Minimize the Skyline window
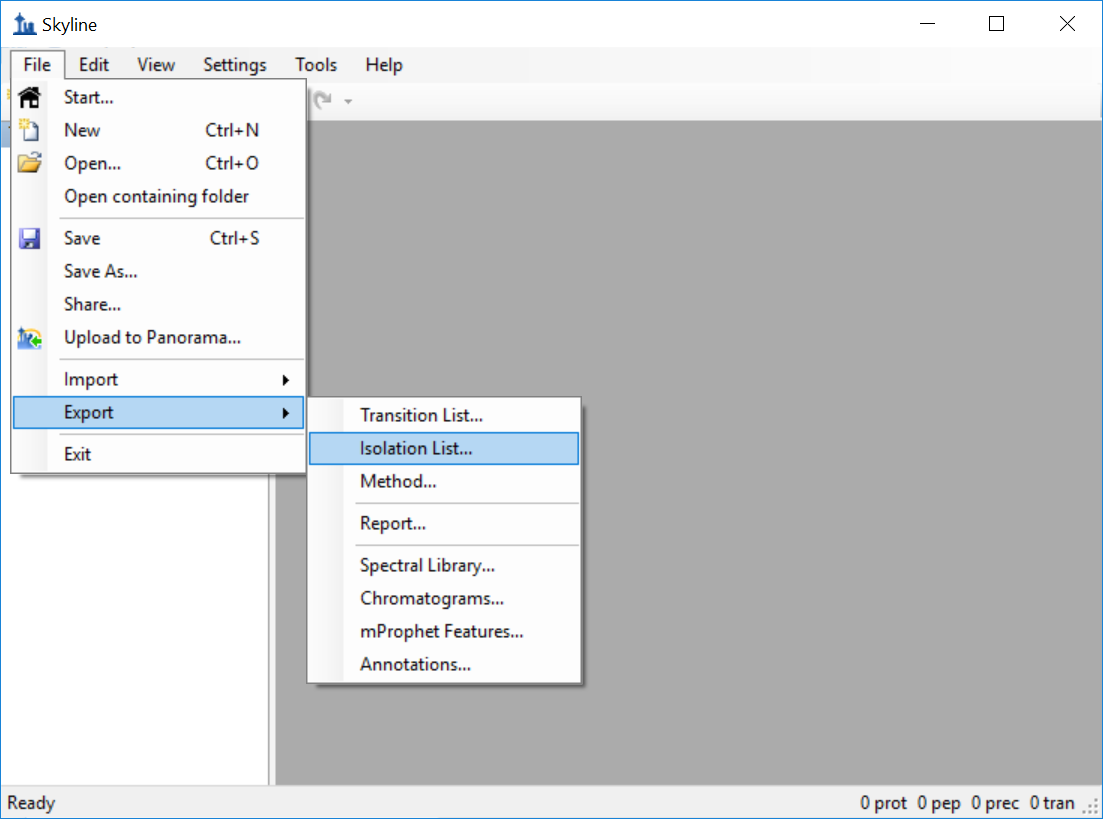 tap(928, 24)
